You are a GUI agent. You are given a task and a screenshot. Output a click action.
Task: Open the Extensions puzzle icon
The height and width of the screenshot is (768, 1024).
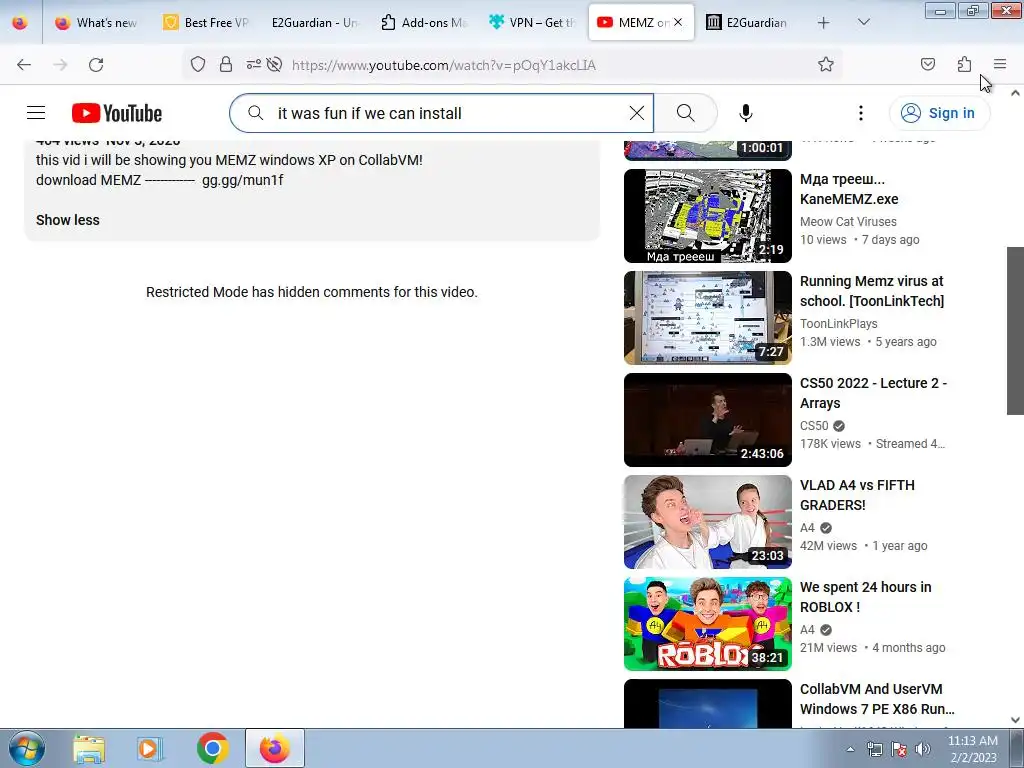point(964,64)
